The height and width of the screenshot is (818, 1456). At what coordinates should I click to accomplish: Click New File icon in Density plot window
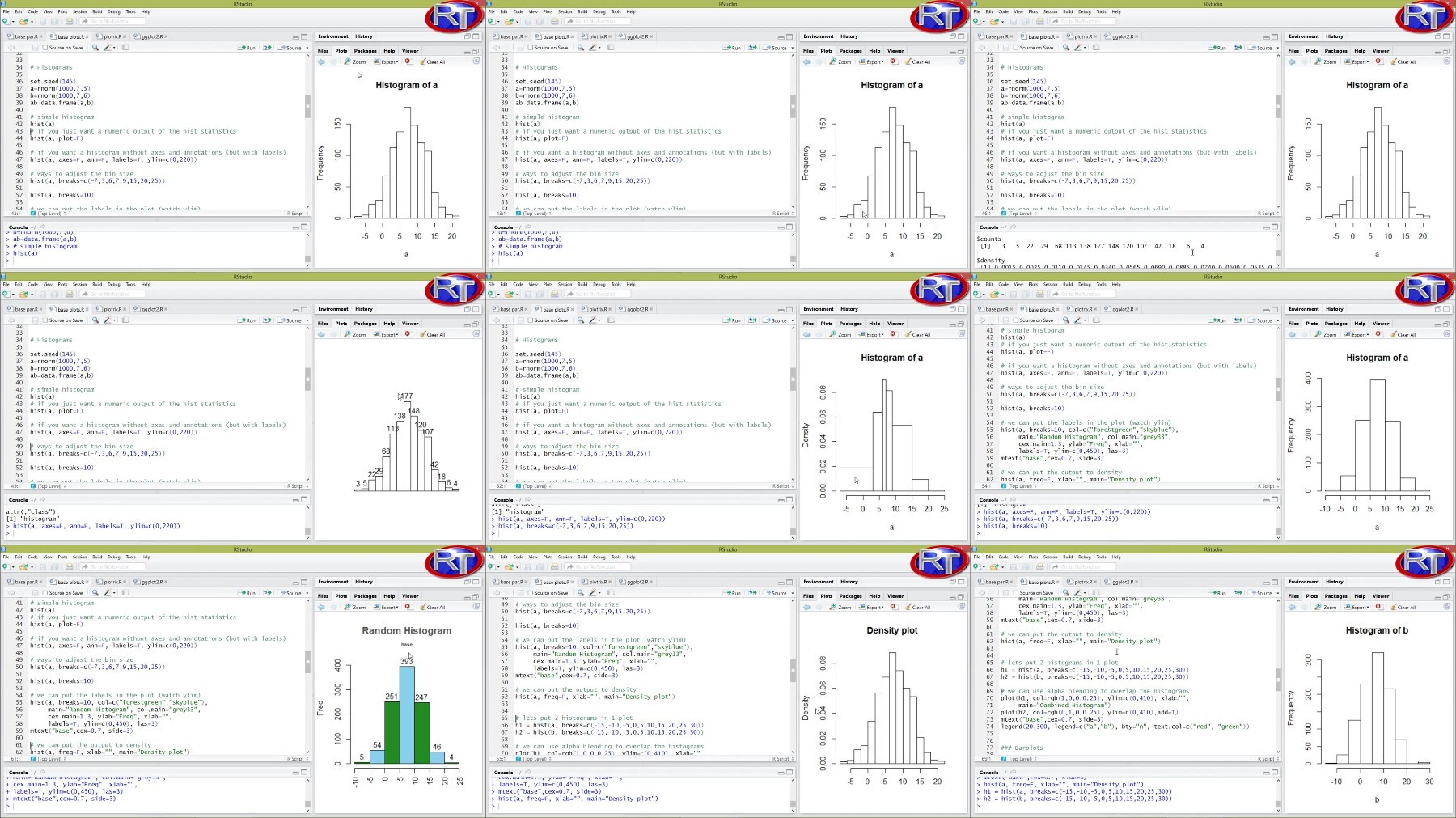491,566
